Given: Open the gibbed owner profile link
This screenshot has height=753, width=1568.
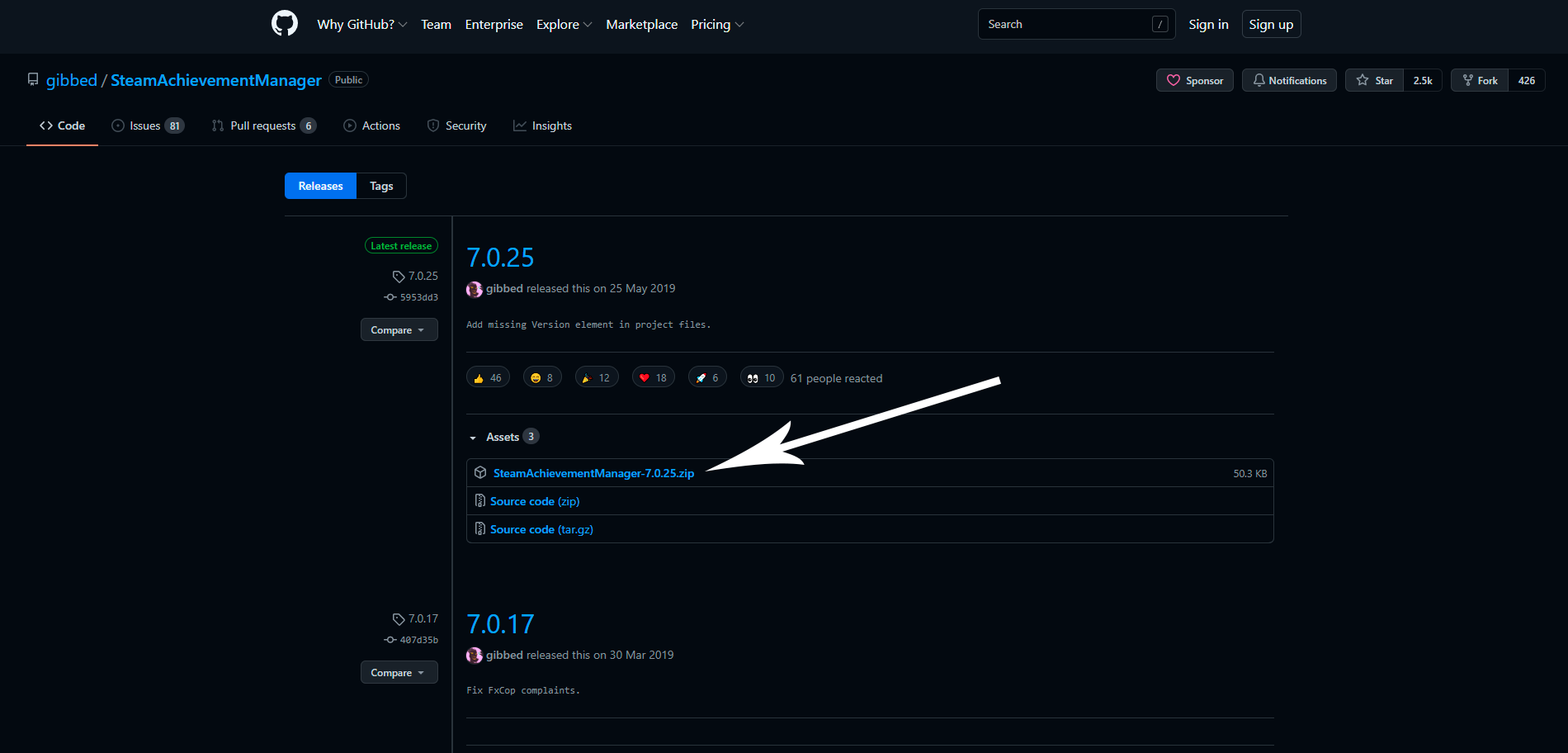Looking at the screenshot, I should 72,80.
